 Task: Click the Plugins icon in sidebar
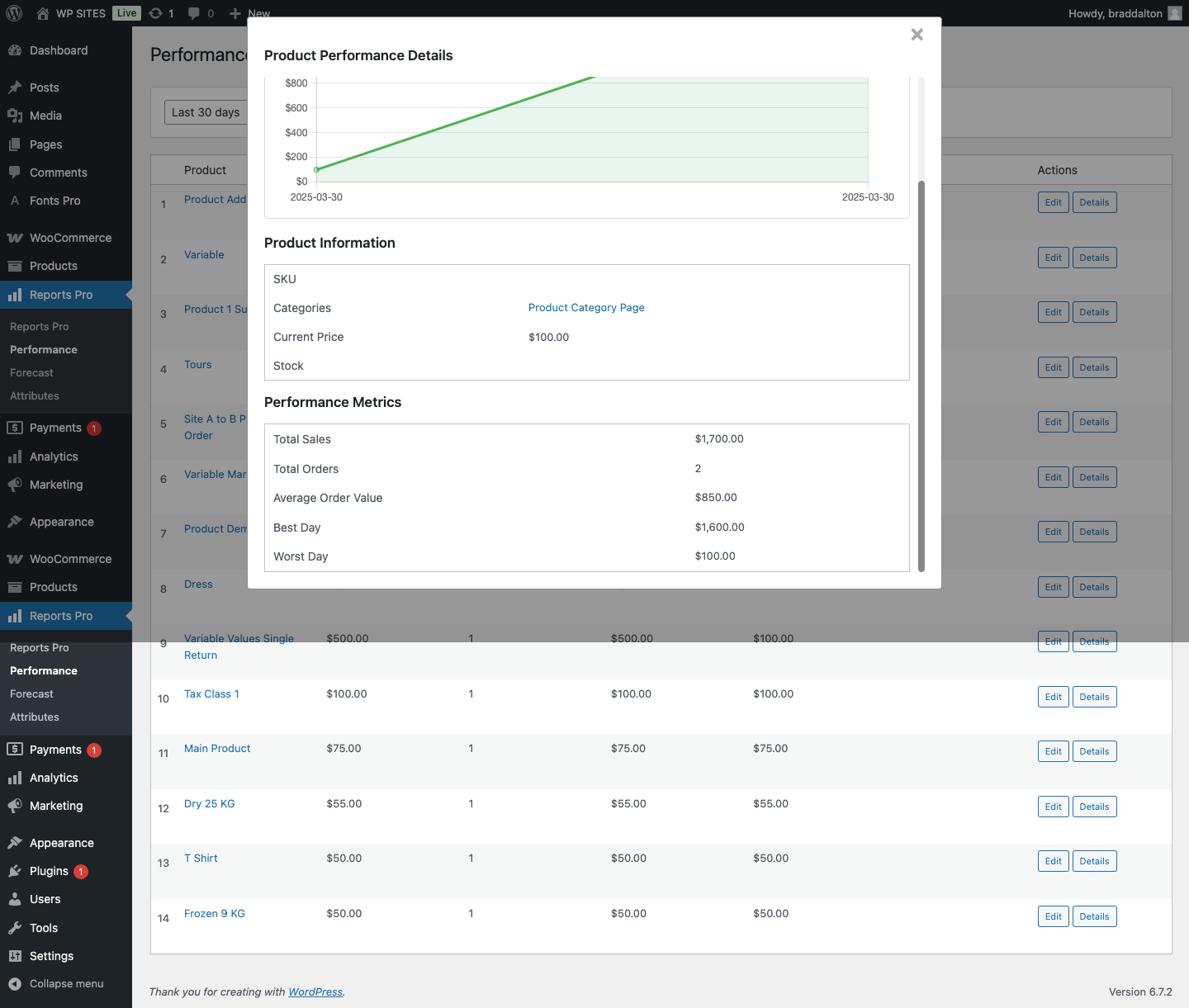coord(15,871)
